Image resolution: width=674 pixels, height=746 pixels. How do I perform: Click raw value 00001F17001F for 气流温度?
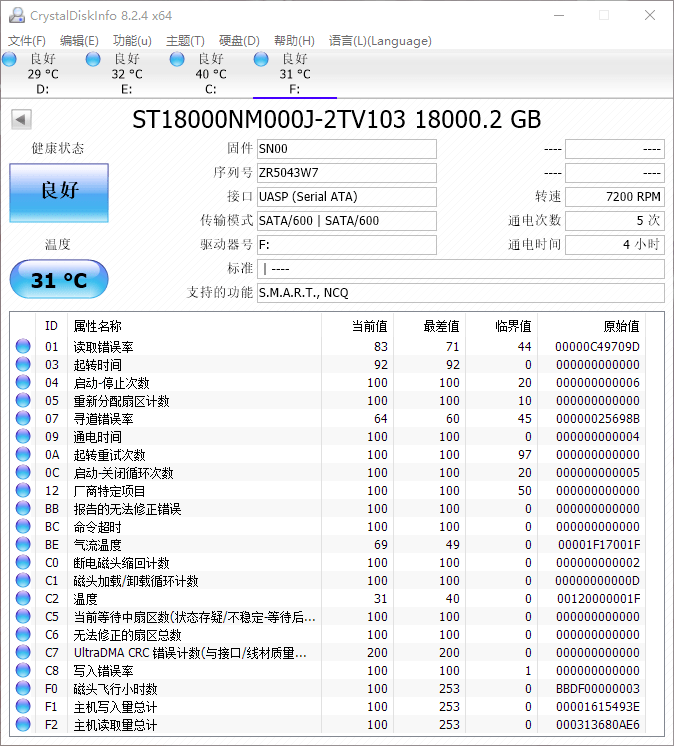[599, 545]
